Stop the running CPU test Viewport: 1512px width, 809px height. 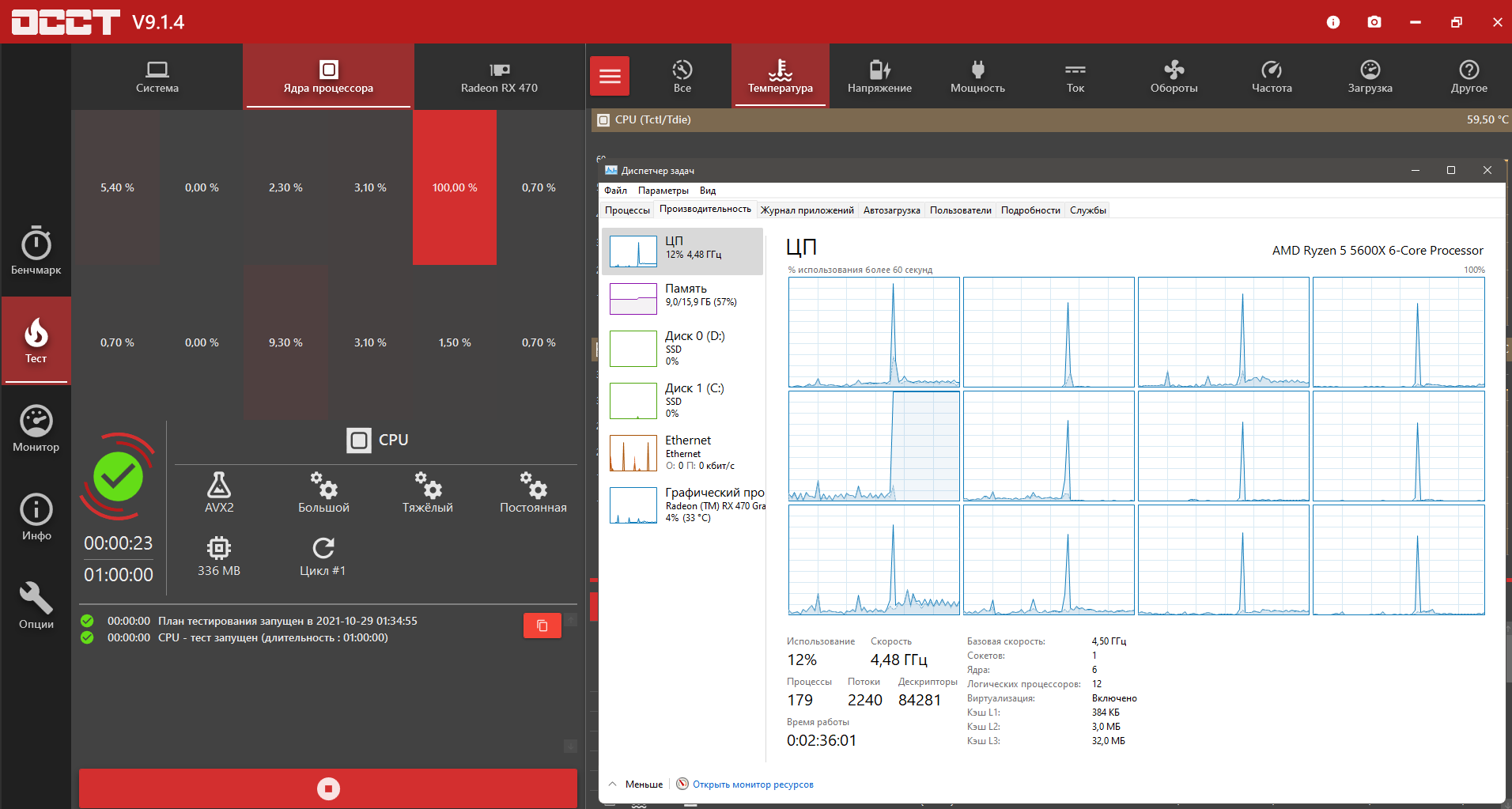(328, 788)
